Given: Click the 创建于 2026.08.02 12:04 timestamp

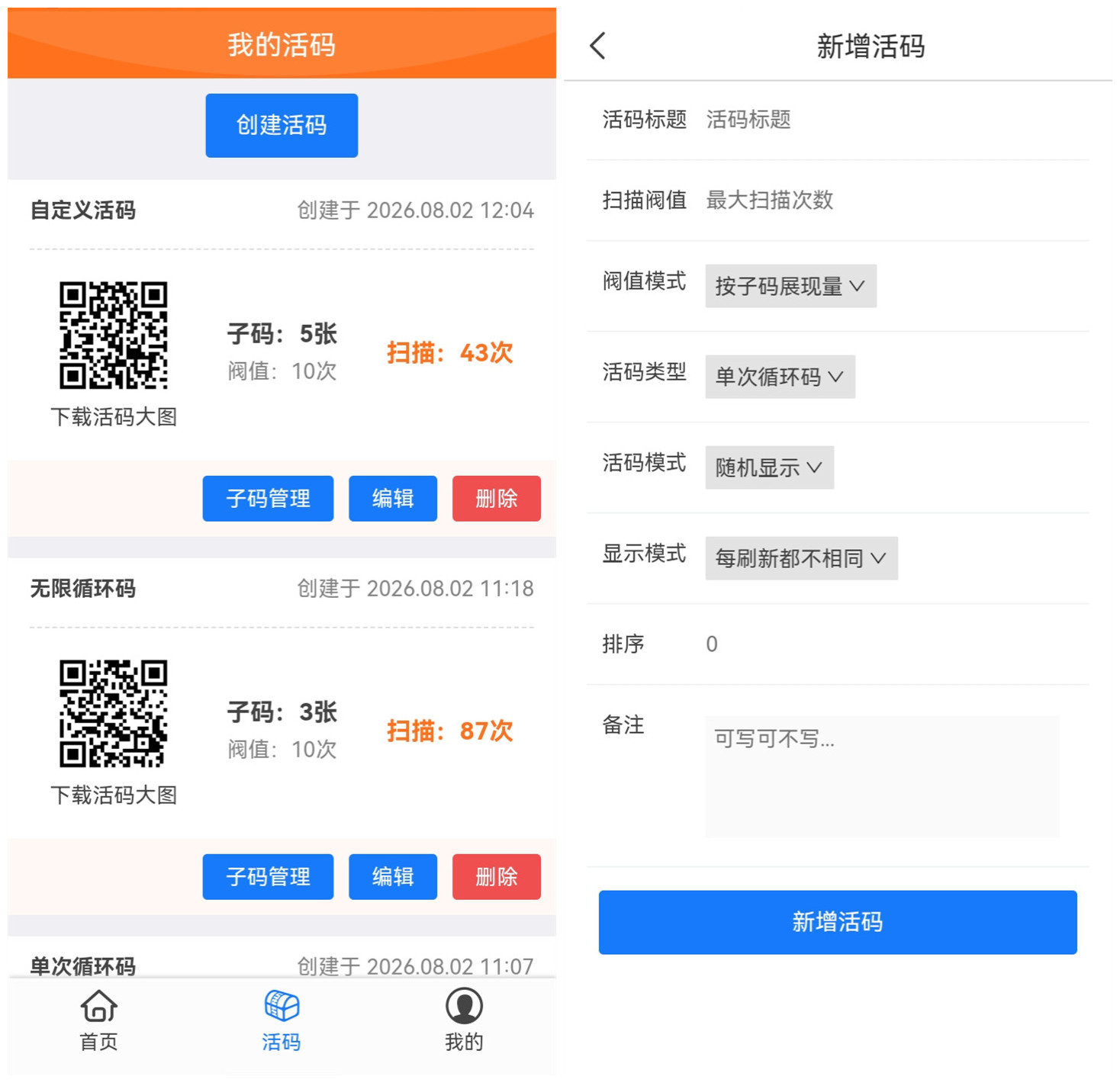Looking at the screenshot, I should pos(415,210).
